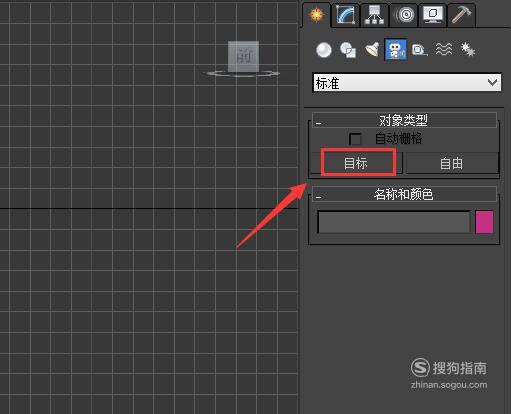511x414 pixels.
Task: Open the Utilities hammer tab
Action: click(x=461, y=15)
